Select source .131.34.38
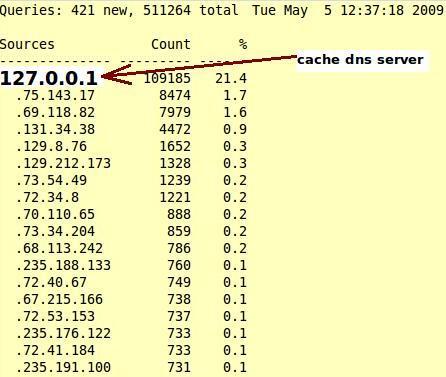The width and height of the screenshot is (446, 377). pos(55,130)
